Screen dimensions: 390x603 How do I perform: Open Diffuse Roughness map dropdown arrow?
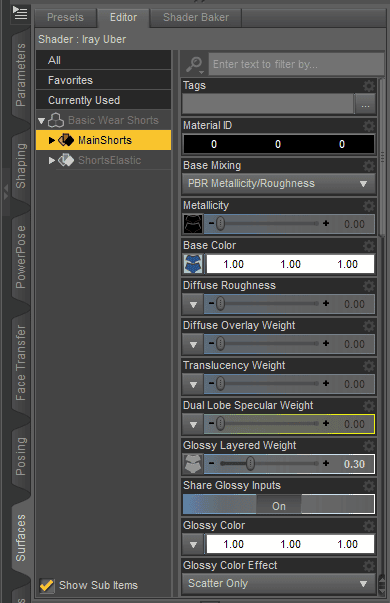pyautogui.click(x=193, y=305)
